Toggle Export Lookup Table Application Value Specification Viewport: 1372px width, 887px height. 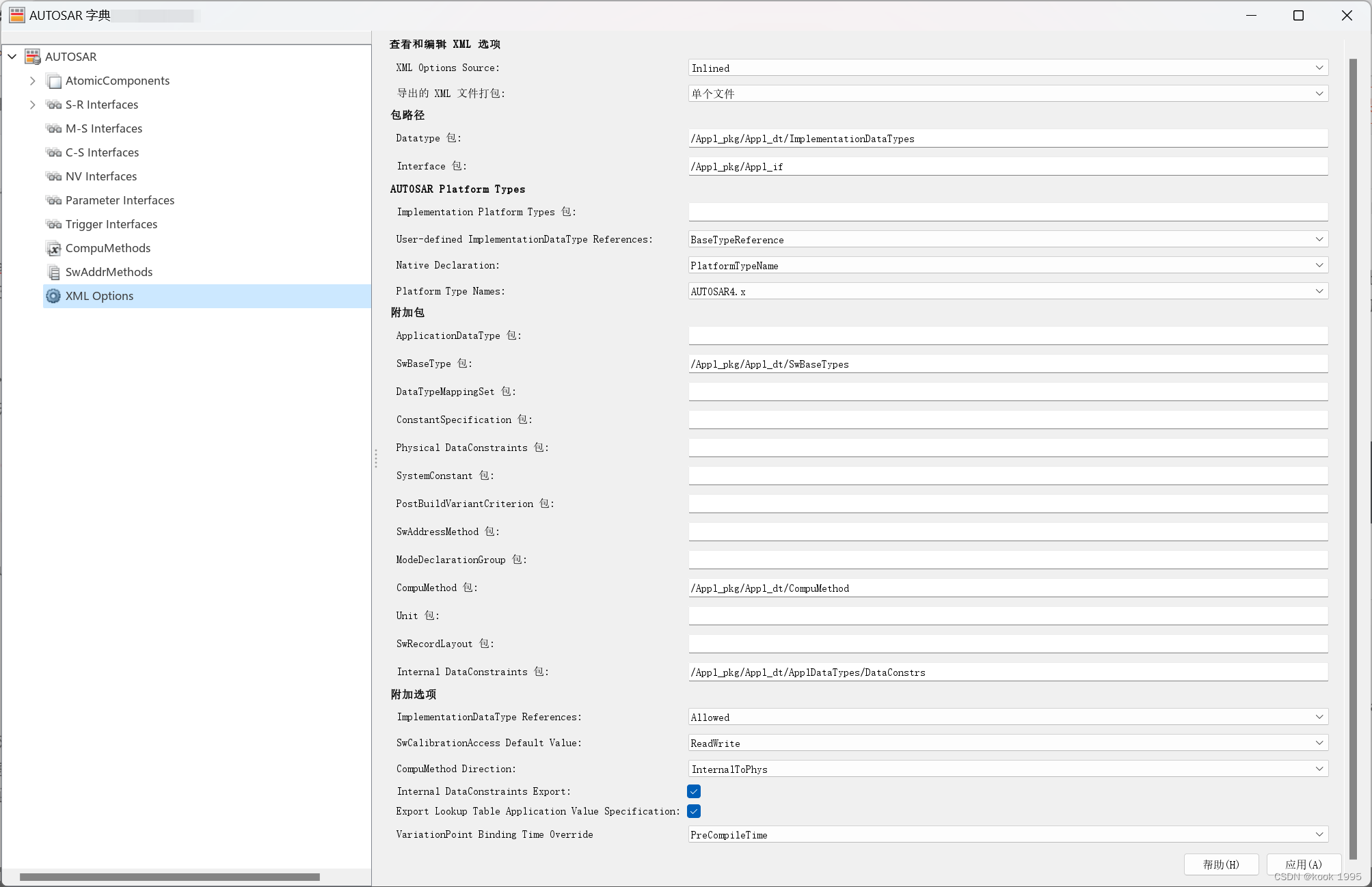694,811
